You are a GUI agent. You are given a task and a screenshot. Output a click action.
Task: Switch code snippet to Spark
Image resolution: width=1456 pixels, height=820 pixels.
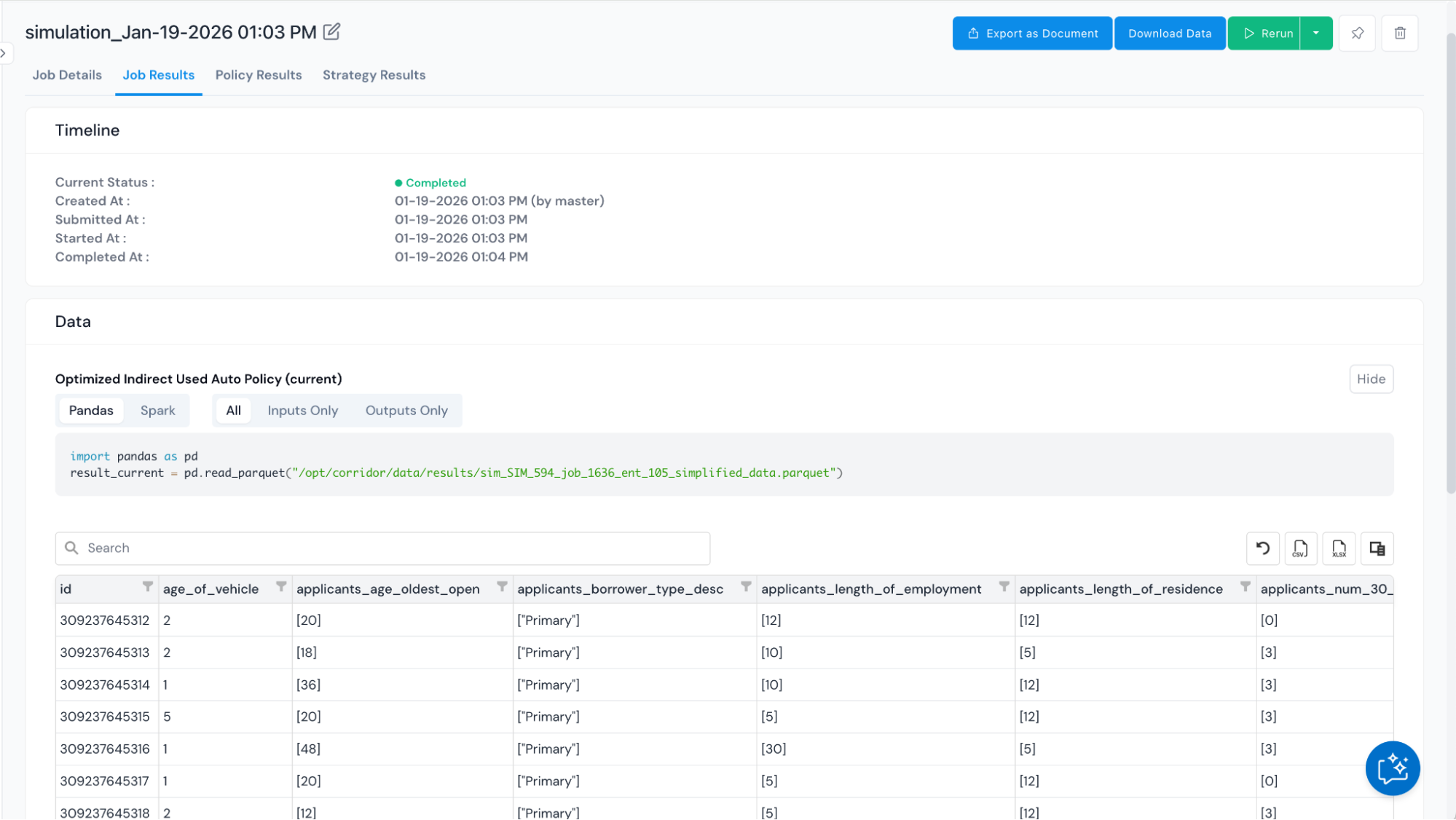(x=157, y=411)
